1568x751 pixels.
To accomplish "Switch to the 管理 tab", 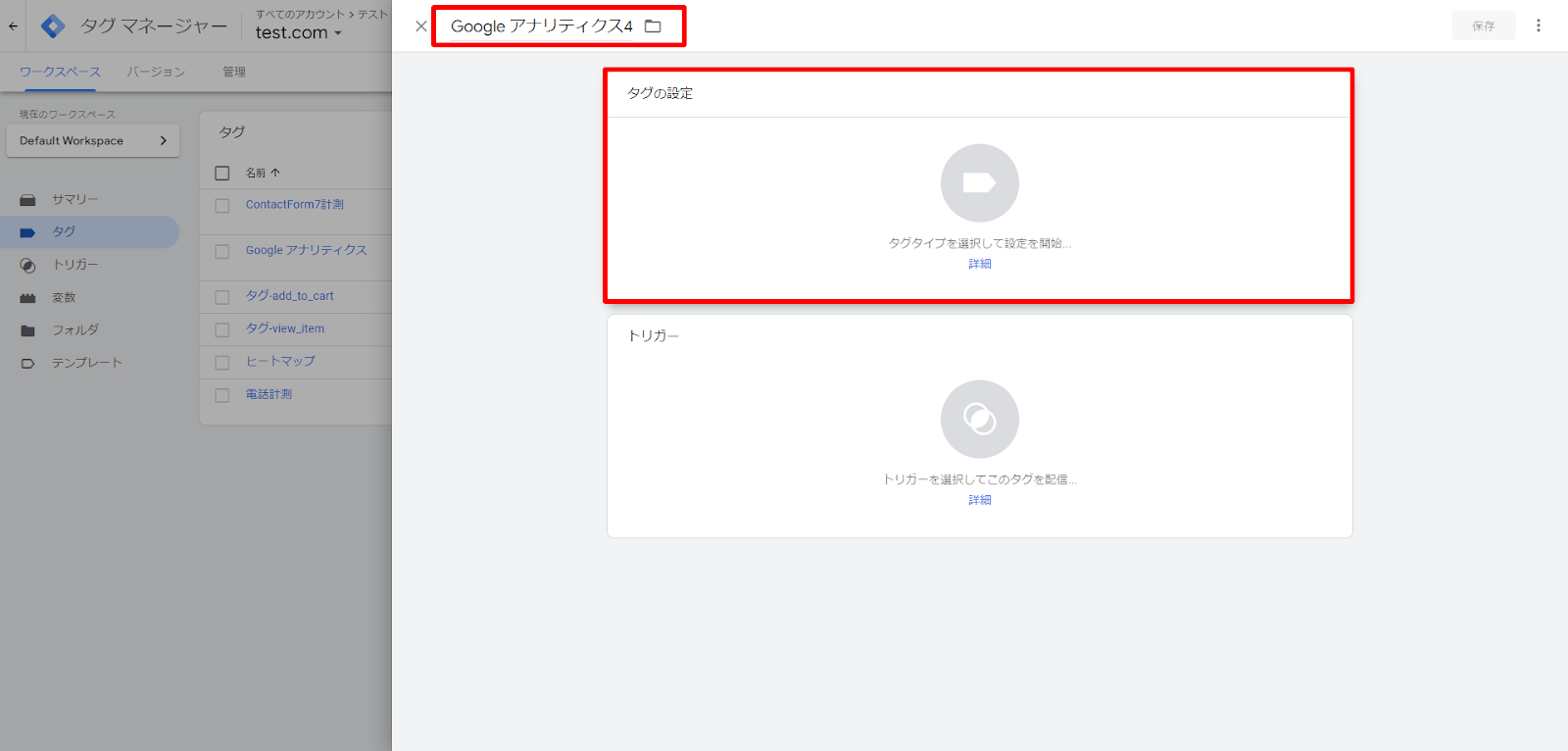I will coord(234,72).
